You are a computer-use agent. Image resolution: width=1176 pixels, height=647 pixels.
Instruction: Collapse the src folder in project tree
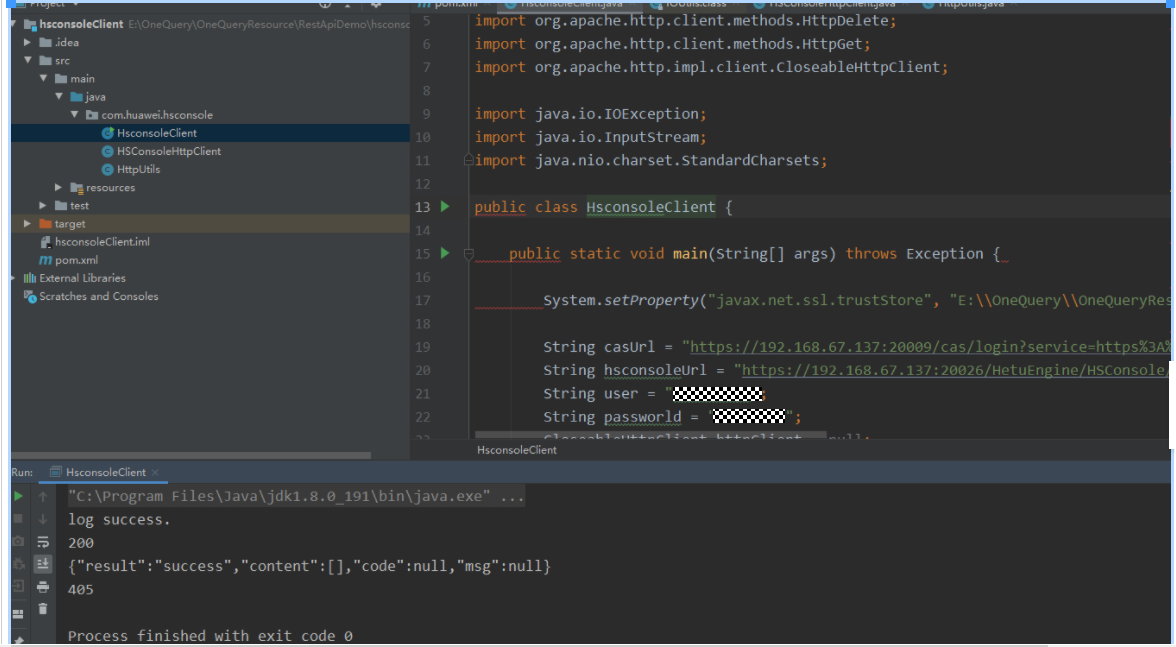(29, 61)
